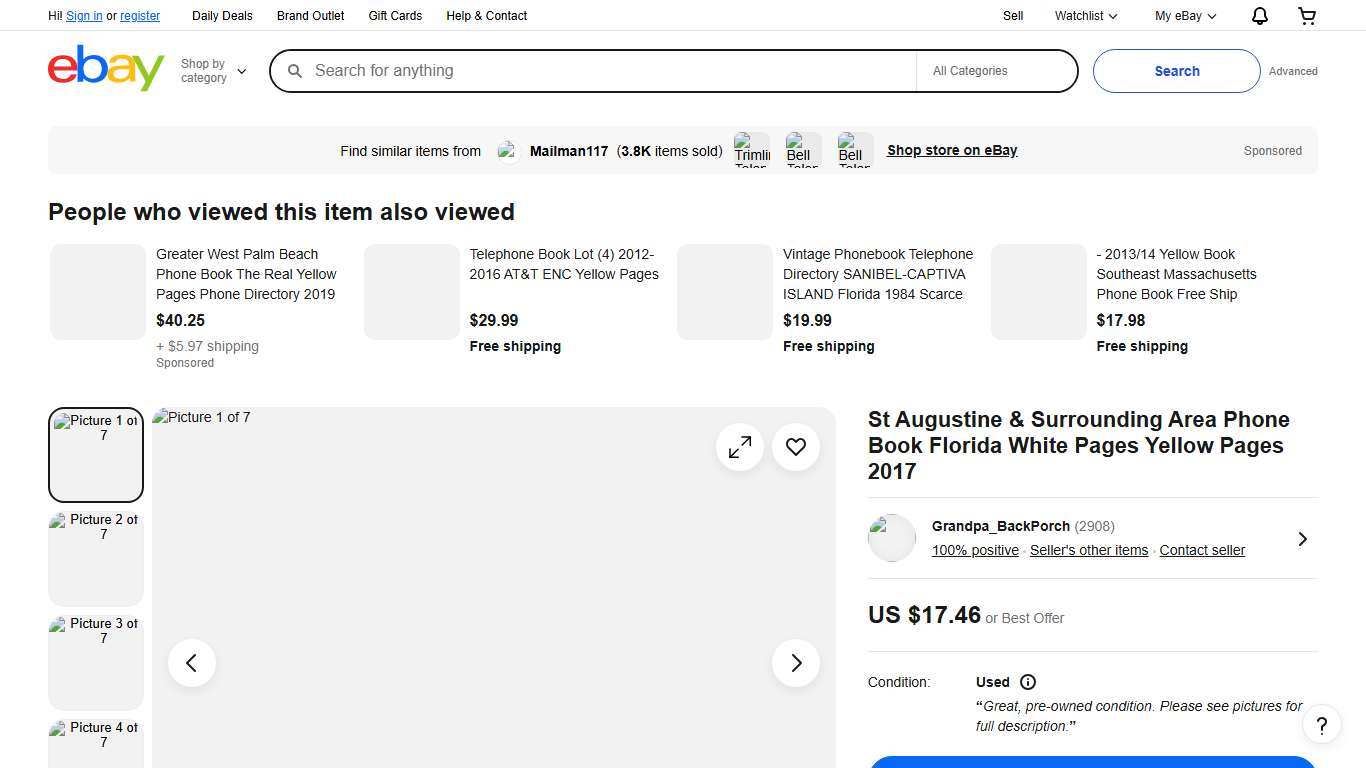Go to Brand Outlet page
This screenshot has height=768, width=1366.
310,16
